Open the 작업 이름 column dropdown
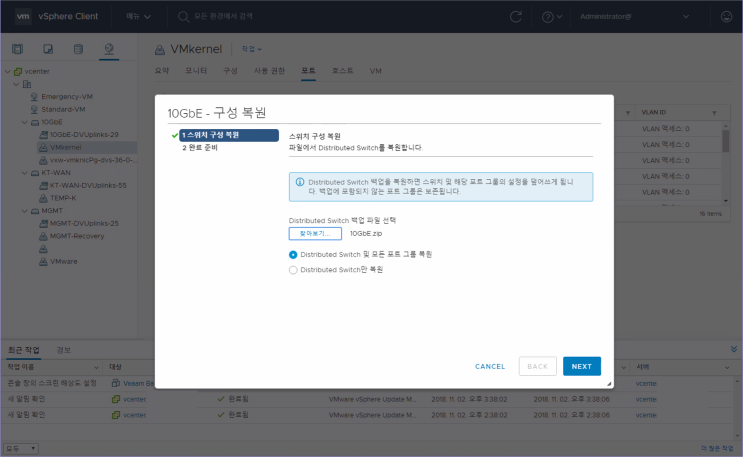This screenshot has width=743, height=457. click(x=96, y=367)
